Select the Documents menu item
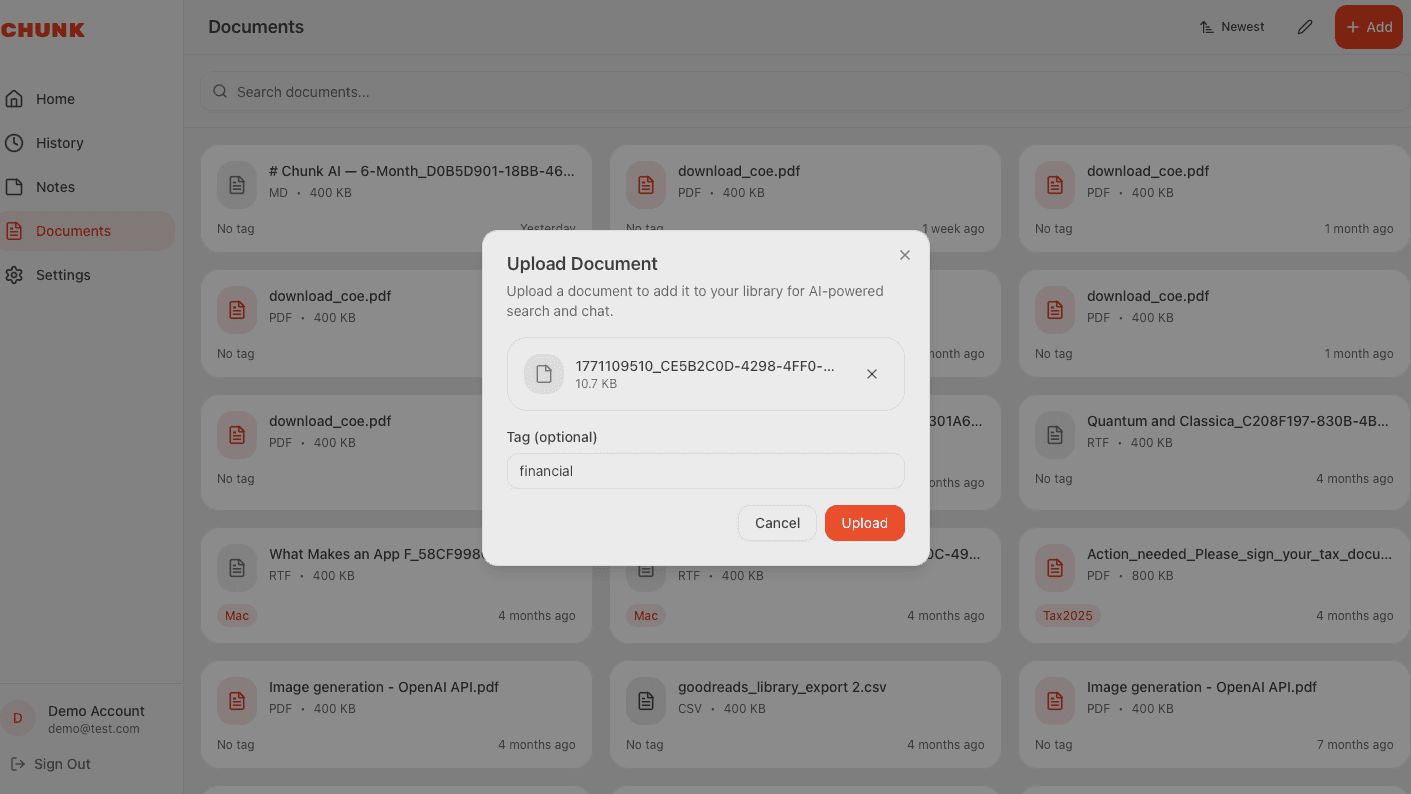 coord(75,230)
